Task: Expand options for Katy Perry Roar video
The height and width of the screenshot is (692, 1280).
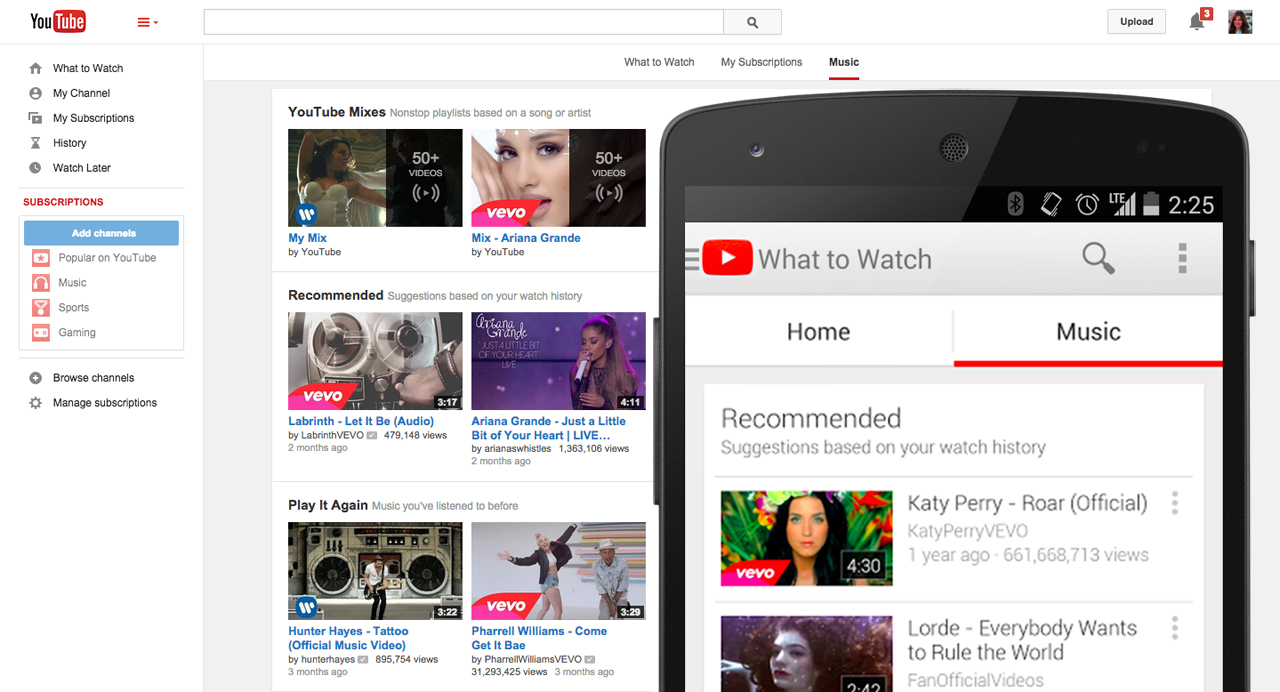Action: point(1175,503)
